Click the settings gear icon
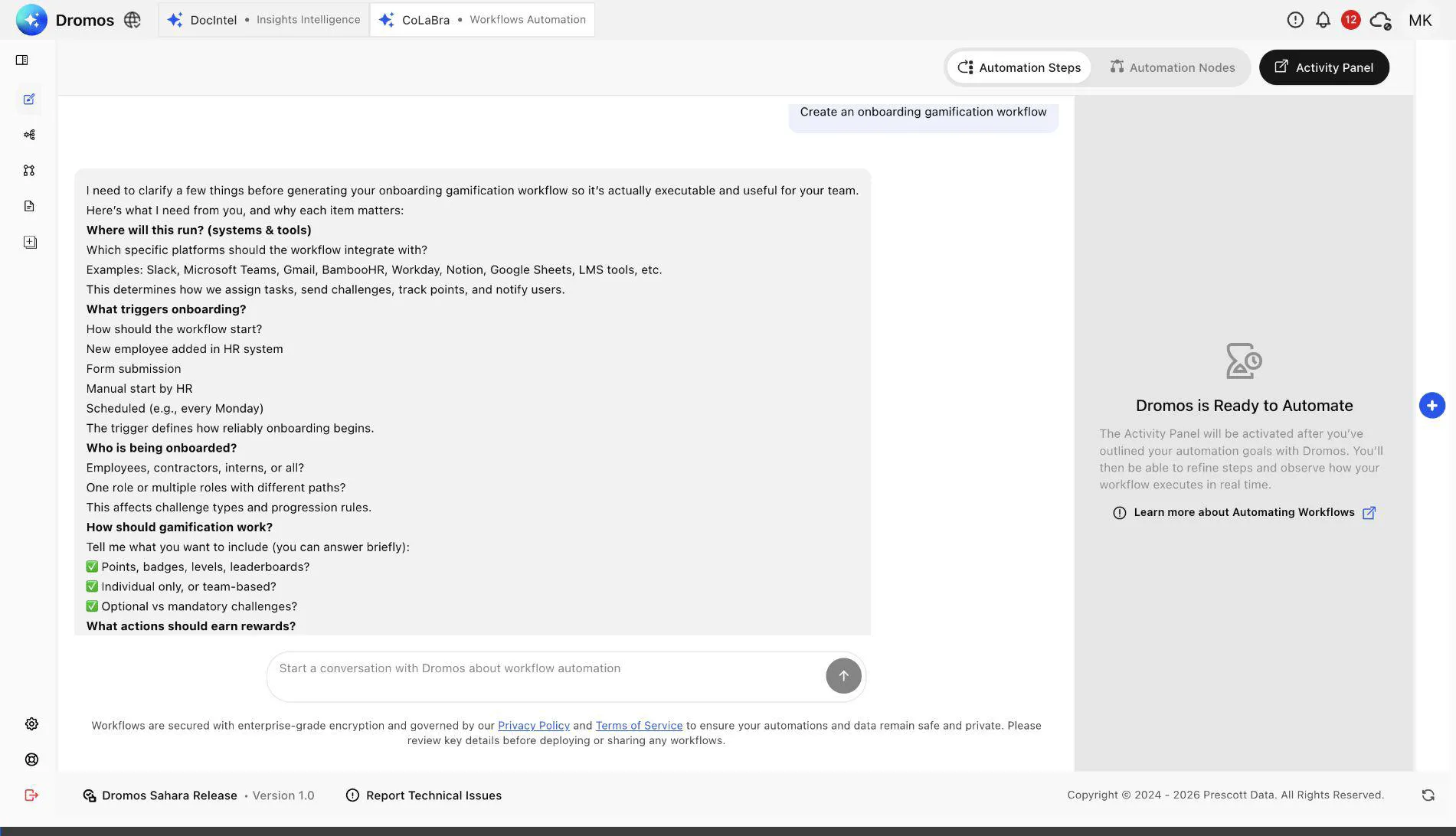The width and height of the screenshot is (1456, 836). pyautogui.click(x=31, y=723)
